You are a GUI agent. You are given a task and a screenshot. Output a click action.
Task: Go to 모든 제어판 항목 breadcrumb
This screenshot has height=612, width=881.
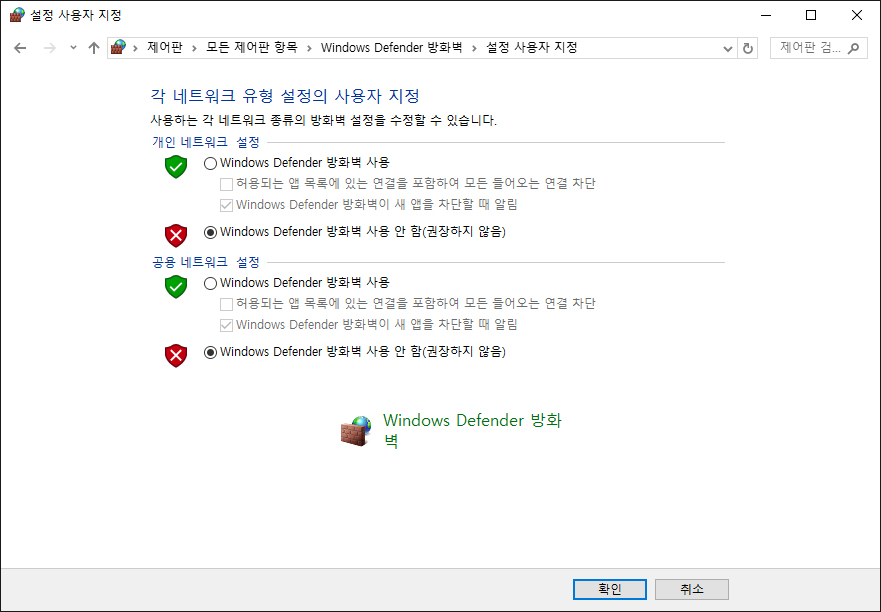coord(251,48)
